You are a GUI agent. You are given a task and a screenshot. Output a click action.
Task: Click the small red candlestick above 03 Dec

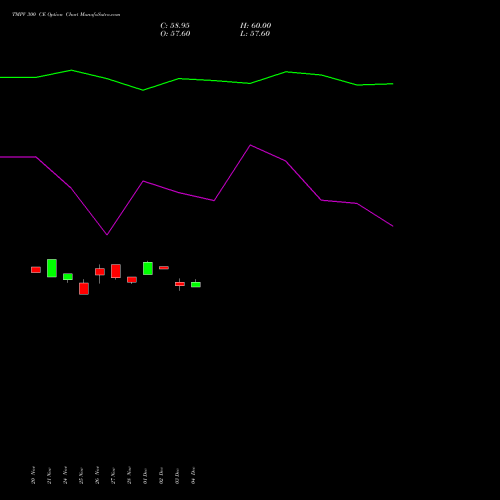[180, 284]
